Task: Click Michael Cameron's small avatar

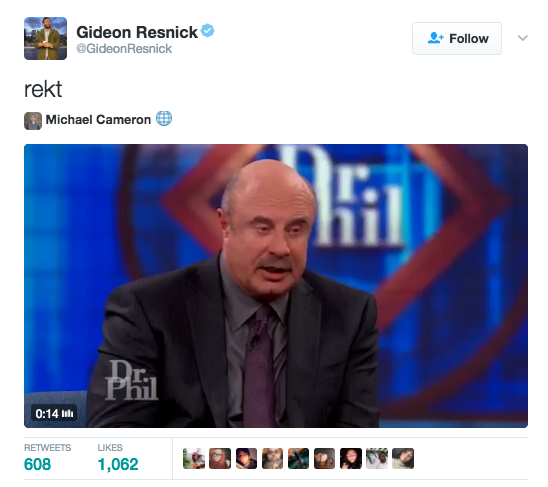Action: click(x=33, y=121)
